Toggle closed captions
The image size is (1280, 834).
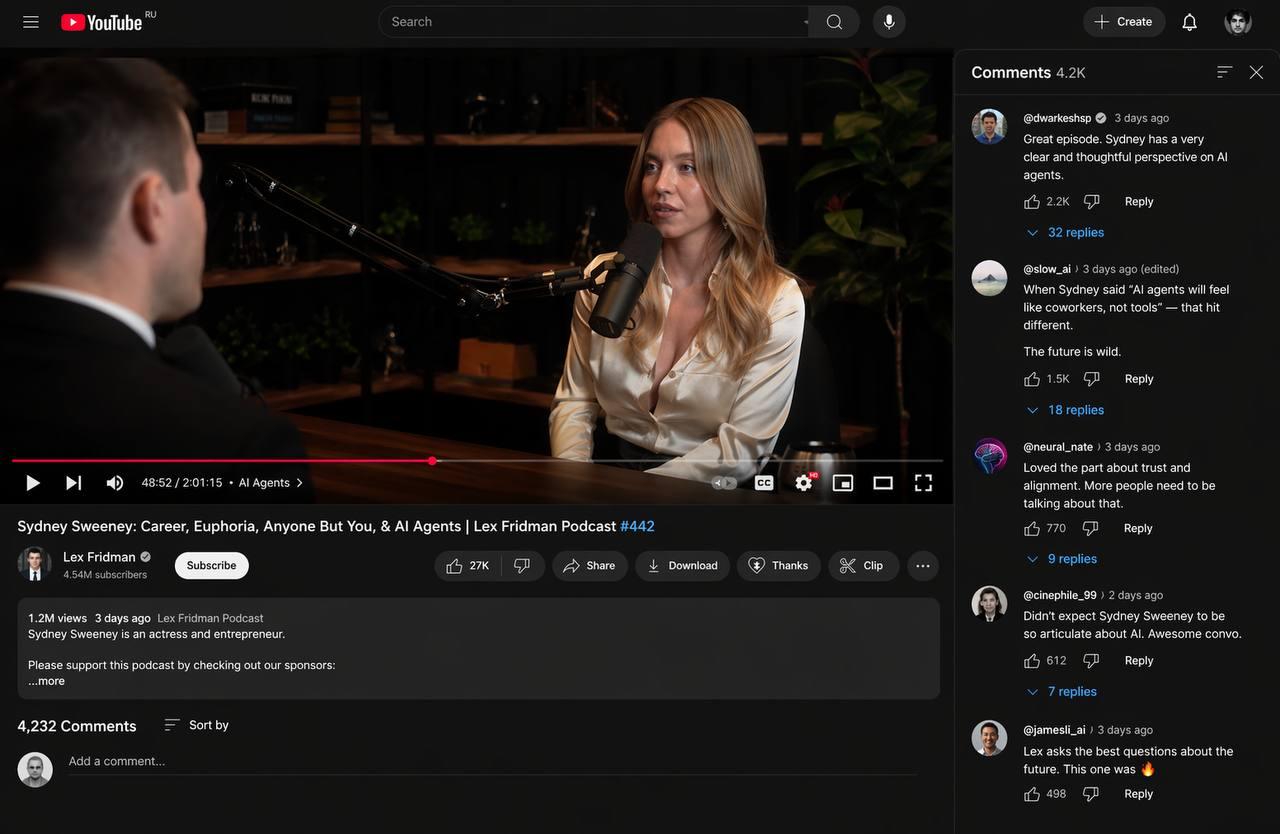pyautogui.click(x=764, y=483)
